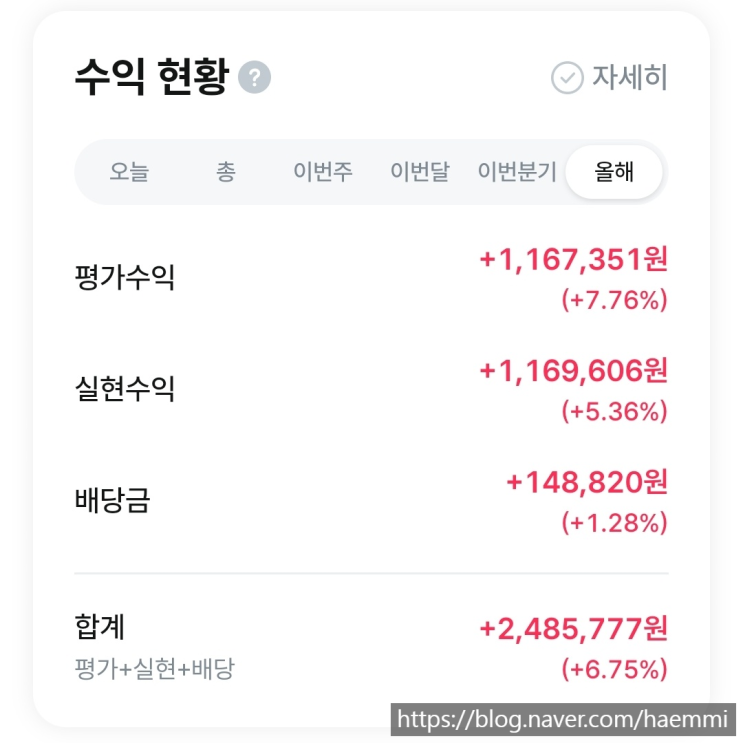Click the 배당금 row label
Viewport: 743px width, 743px height.
pos(112,499)
